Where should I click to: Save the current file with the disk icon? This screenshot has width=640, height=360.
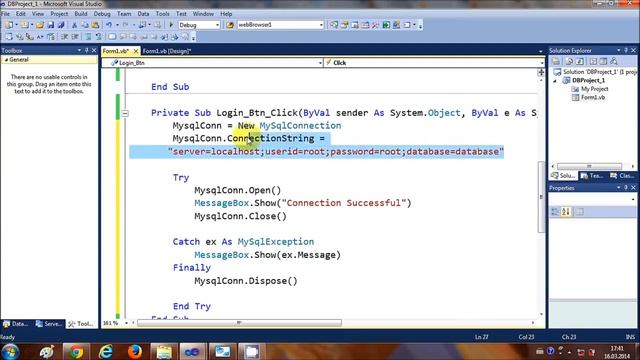click(51, 25)
